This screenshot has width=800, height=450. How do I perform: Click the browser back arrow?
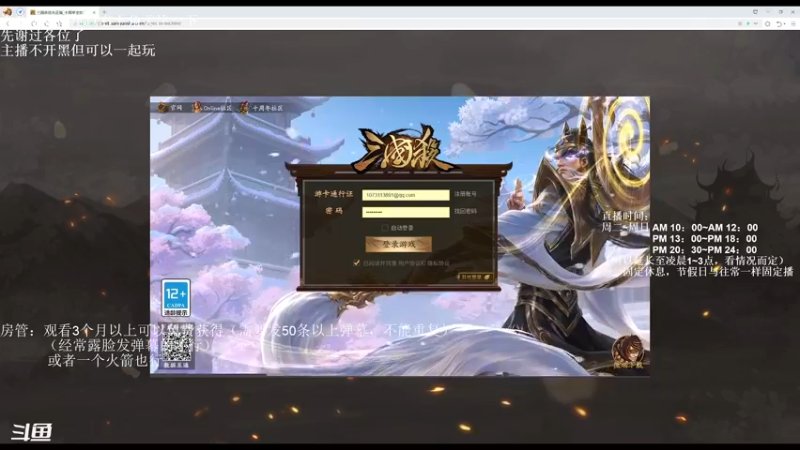(x=8, y=23)
